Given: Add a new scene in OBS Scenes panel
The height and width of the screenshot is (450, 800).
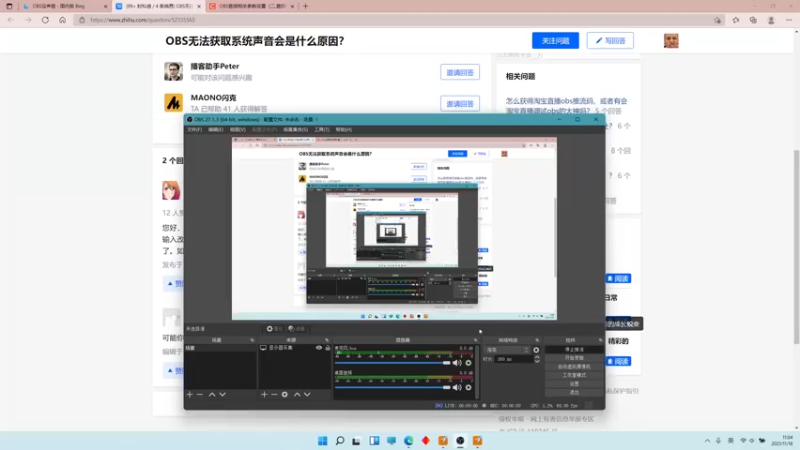Looking at the screenshot, I should pos(190,394).
